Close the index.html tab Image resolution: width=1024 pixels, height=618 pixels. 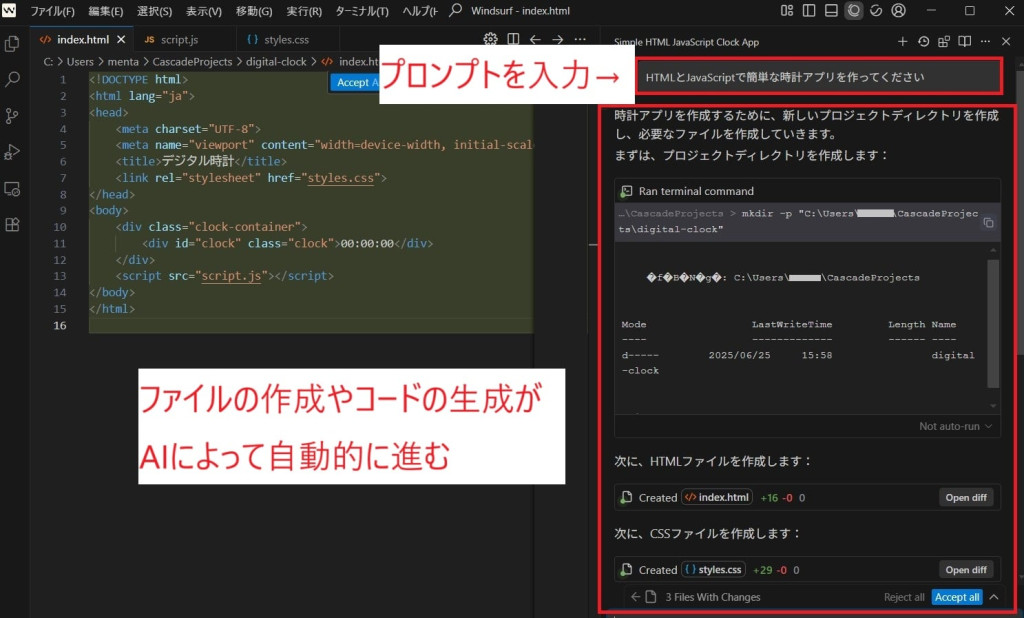(x=121, y=39)
